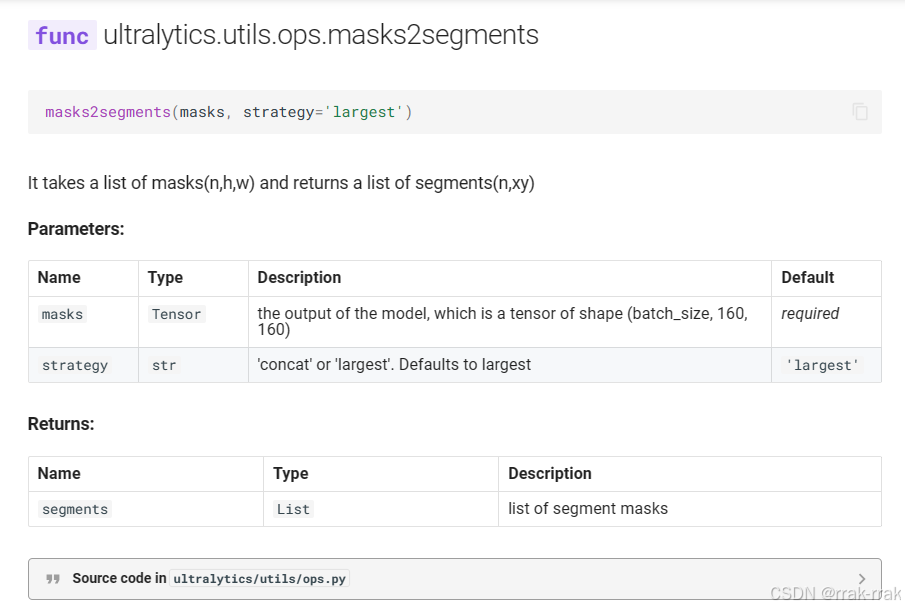
Task: Click the purple func badge
Action: 62,36
